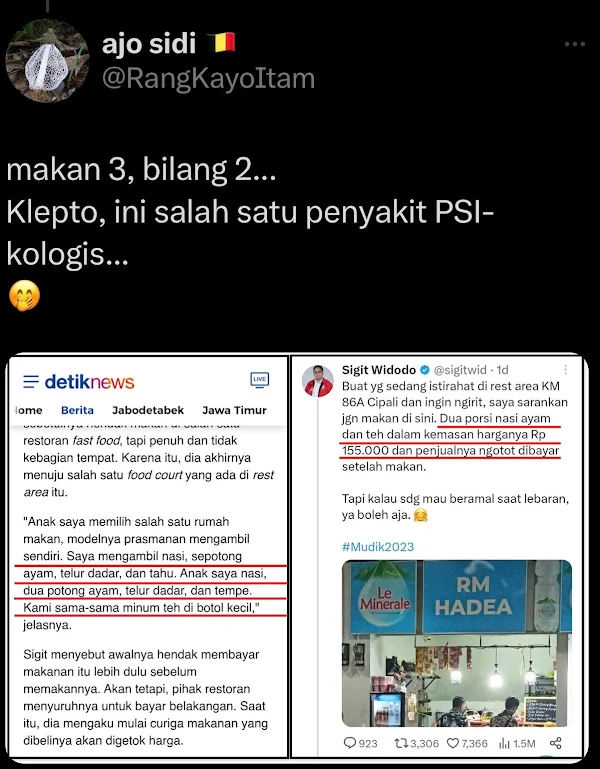Switch to the Jawa Timur tab
This screenshot has width=600, height=769.
click(x=234, y=410)
